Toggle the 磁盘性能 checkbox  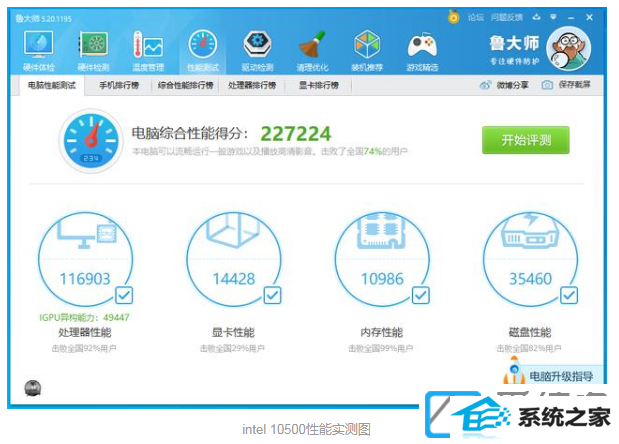click(x=569, y=295)
